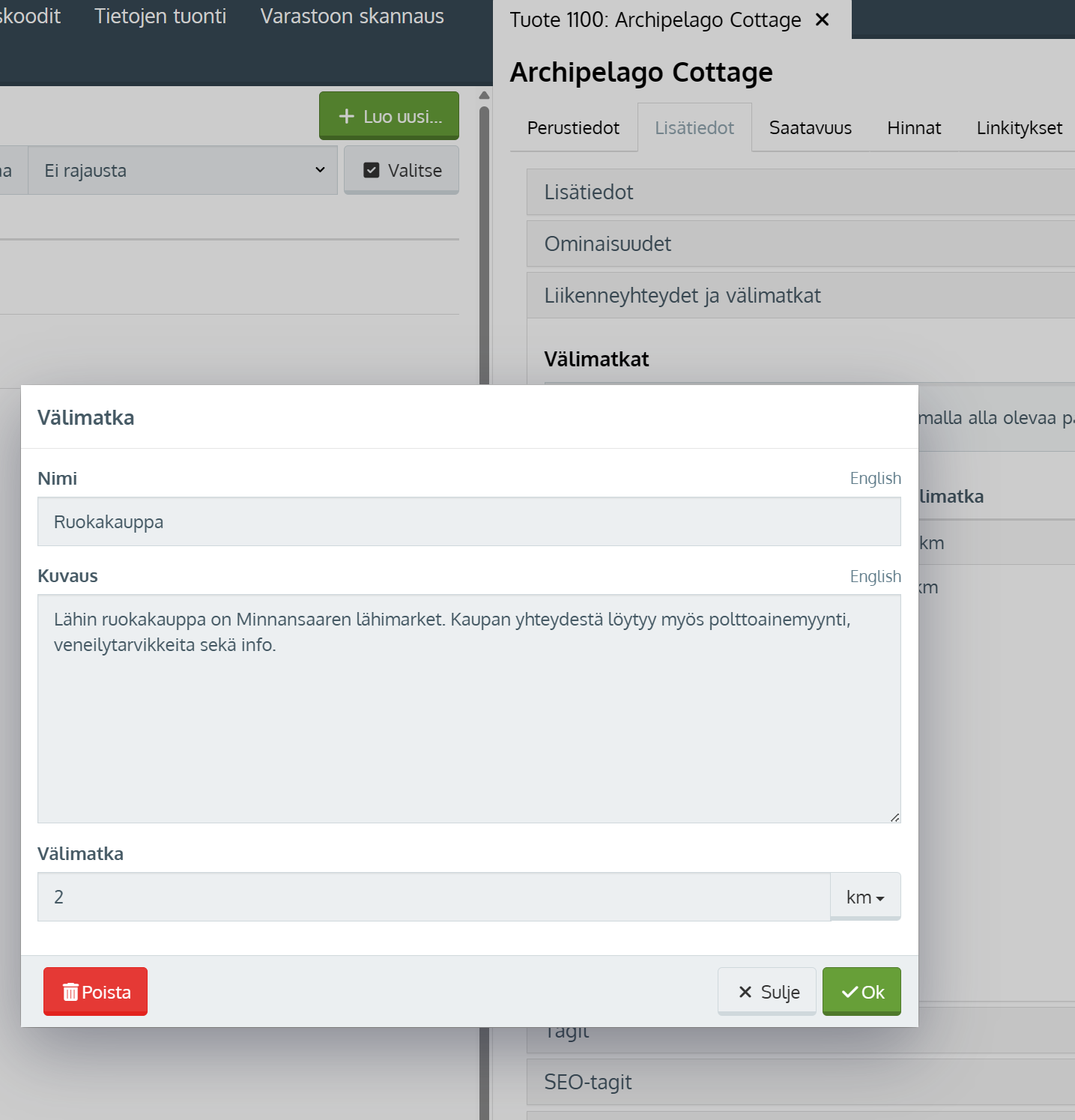
Task: Click the plus icon on Luo uusi
Action: tap(346, 116)
